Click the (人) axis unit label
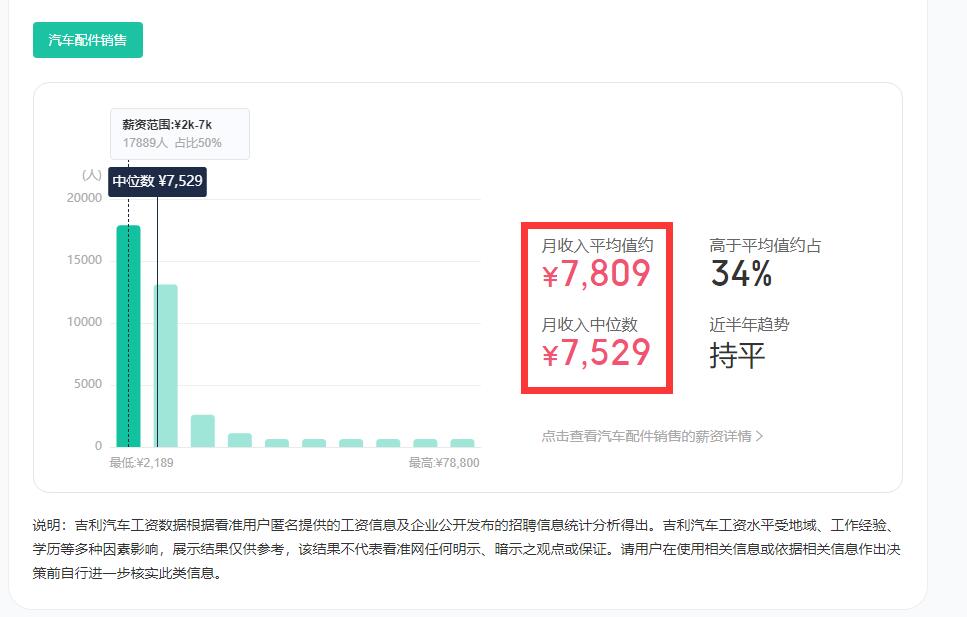This screenshot has width=967, height=617. pyautogui.click(x=92, y=175)
